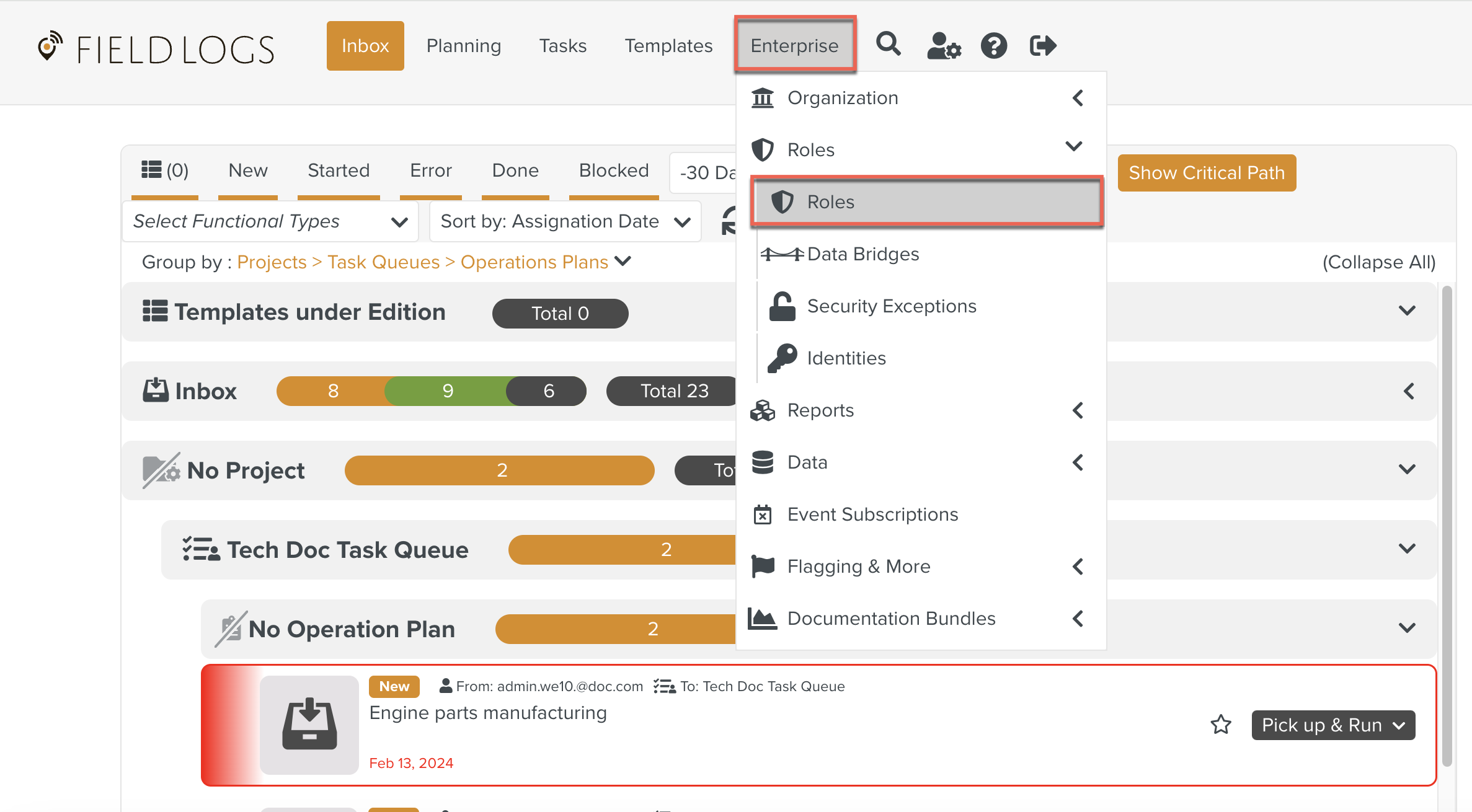
Task: Open Pick up & Run dropdown
Action: click(1332, 725)
